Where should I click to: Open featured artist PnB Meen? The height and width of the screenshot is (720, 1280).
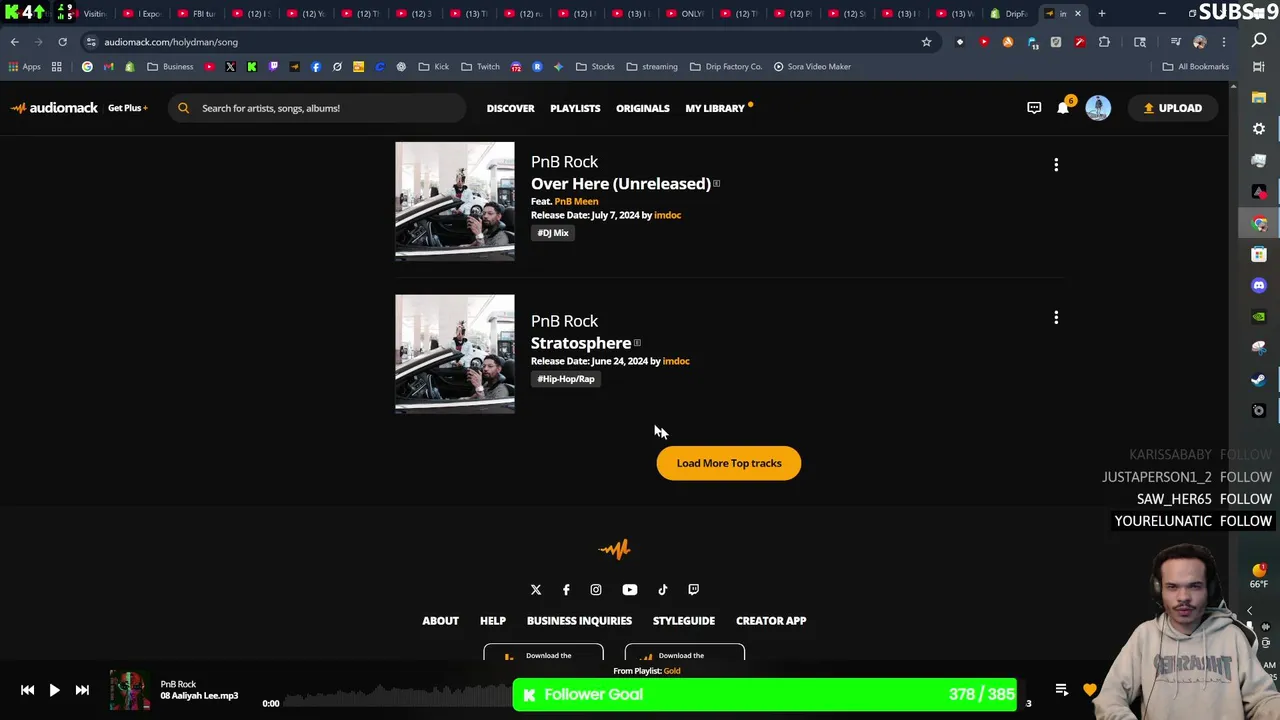point(576,201)
